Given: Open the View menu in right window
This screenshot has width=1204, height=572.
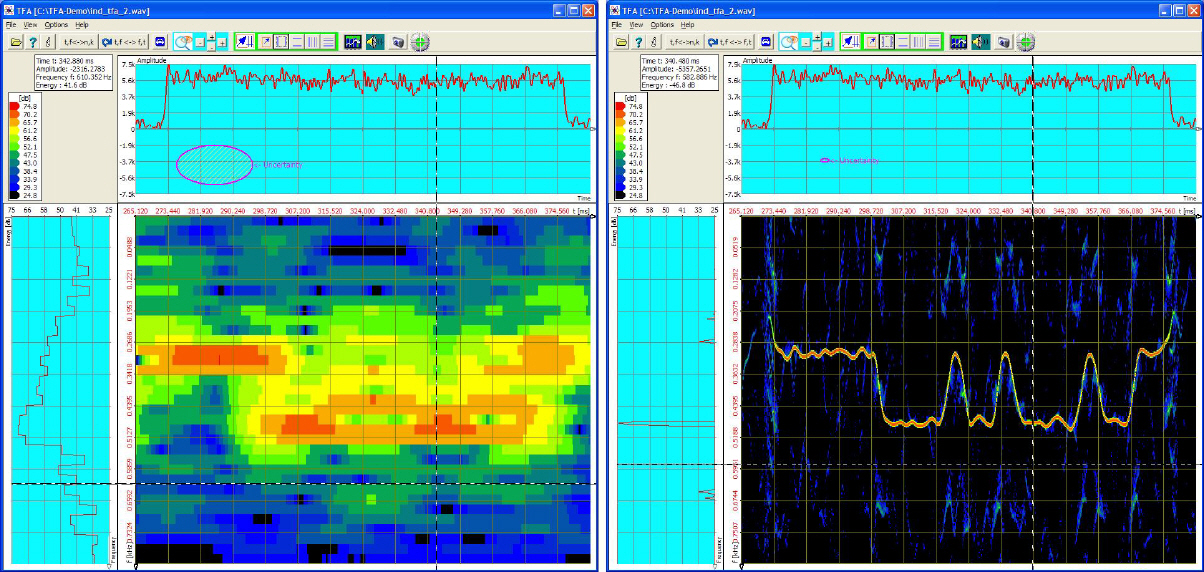Looking at the screenshot, I should pos(638,24).
